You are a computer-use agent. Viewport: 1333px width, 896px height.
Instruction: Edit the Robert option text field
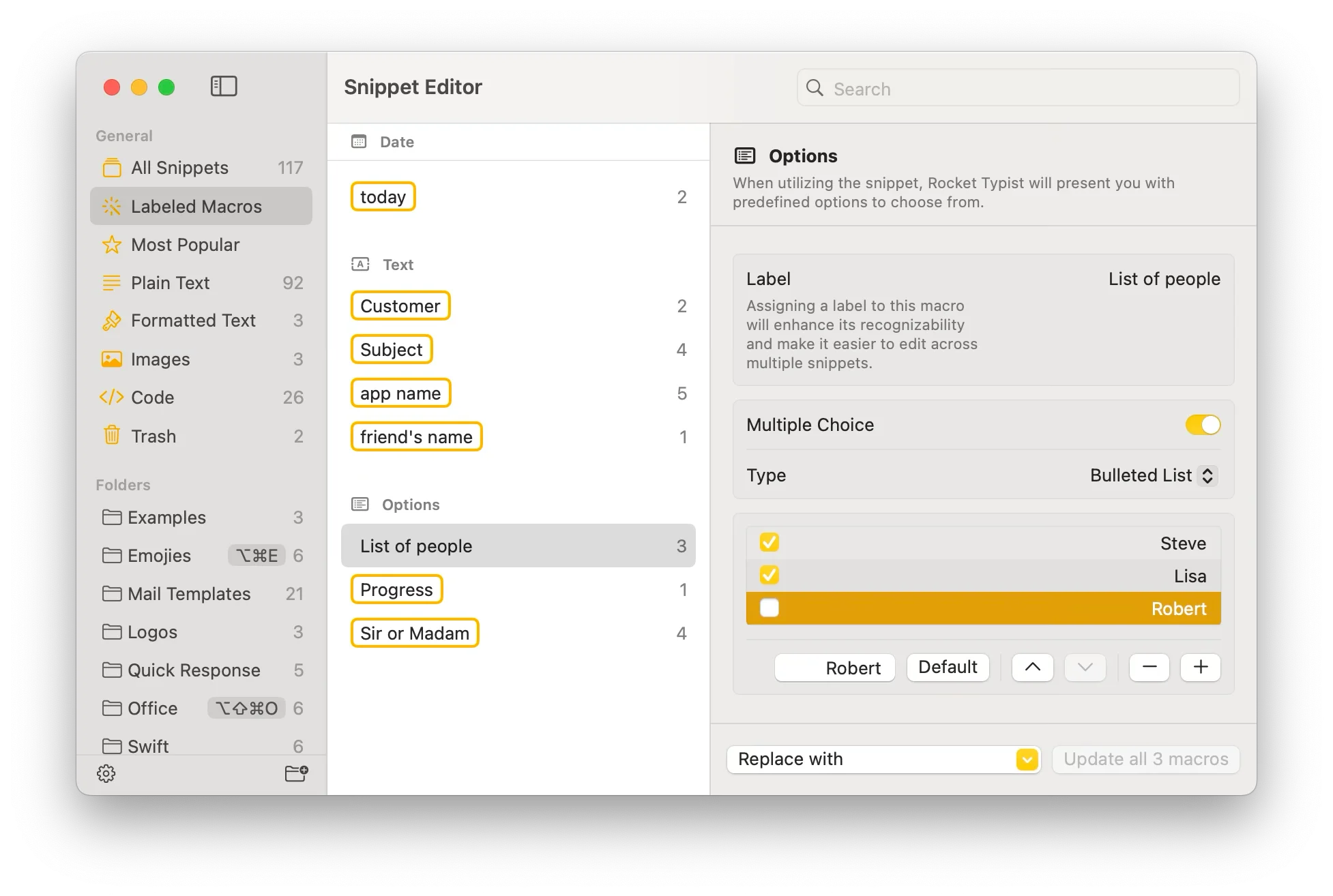pos(834,668)
